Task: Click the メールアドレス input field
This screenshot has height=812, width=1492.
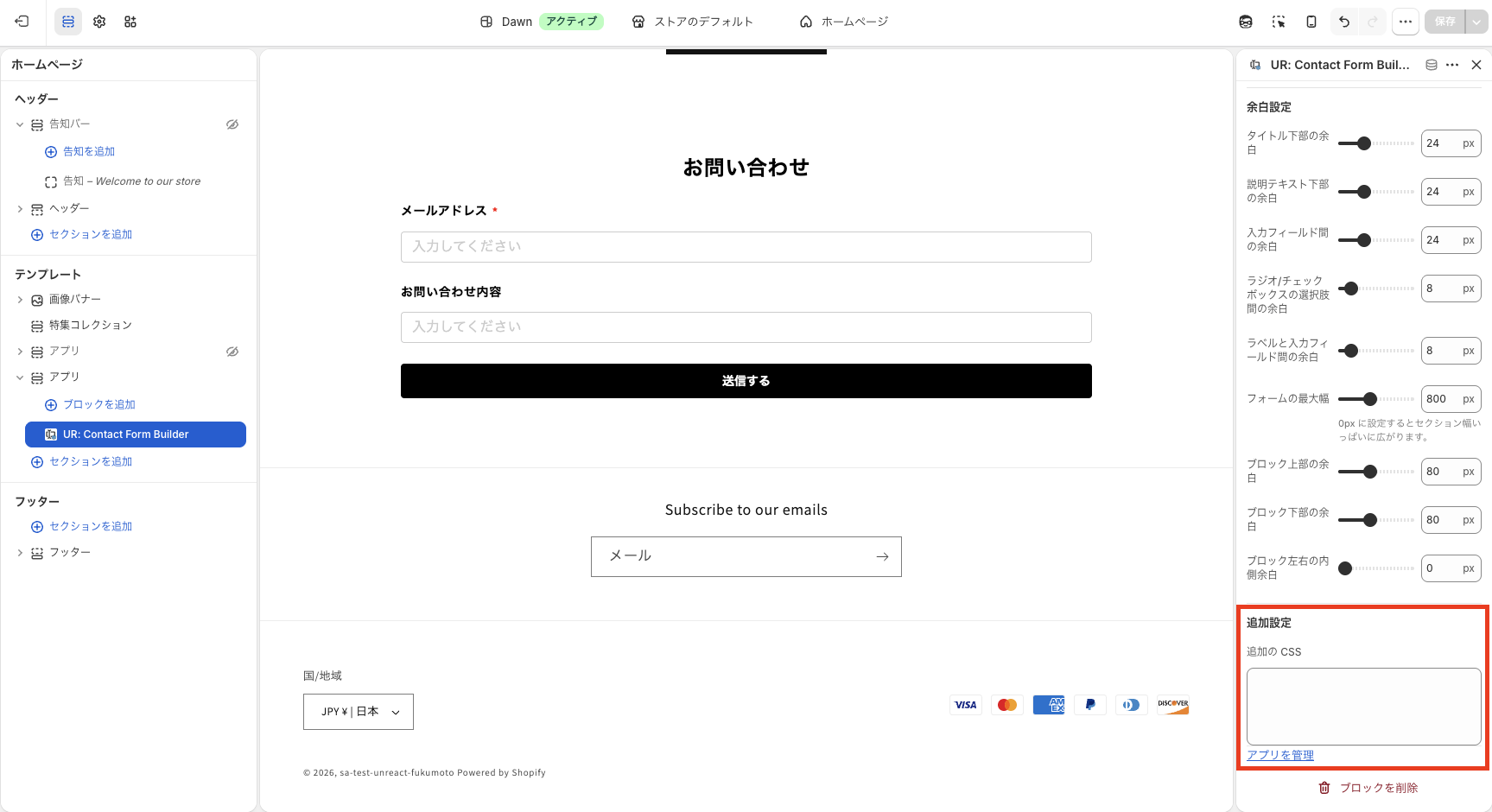Action: [746, 247]
